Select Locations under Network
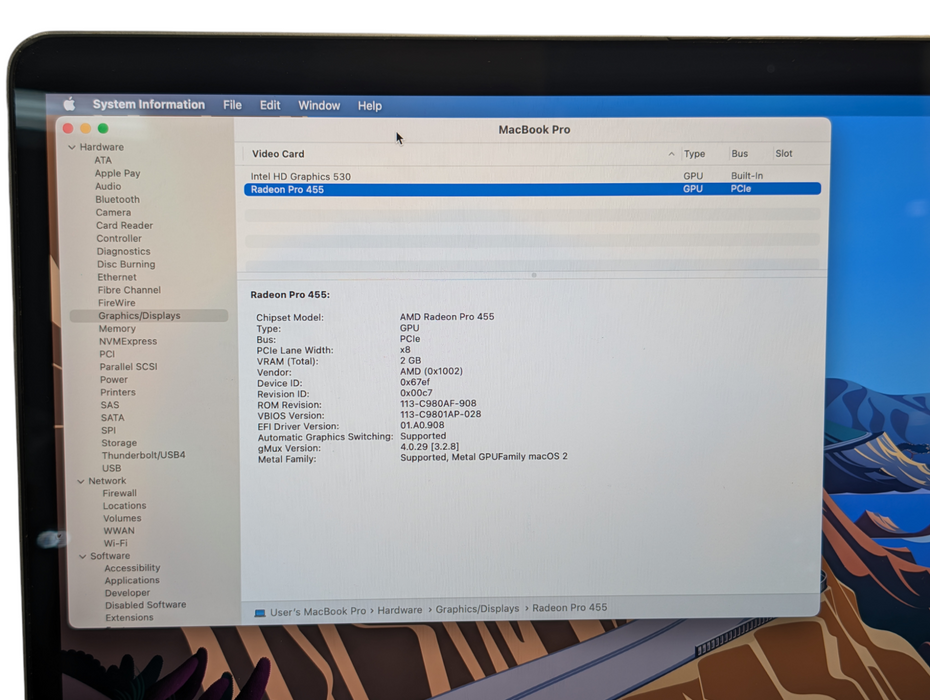 pyautogui.click(x=125, y=505)
